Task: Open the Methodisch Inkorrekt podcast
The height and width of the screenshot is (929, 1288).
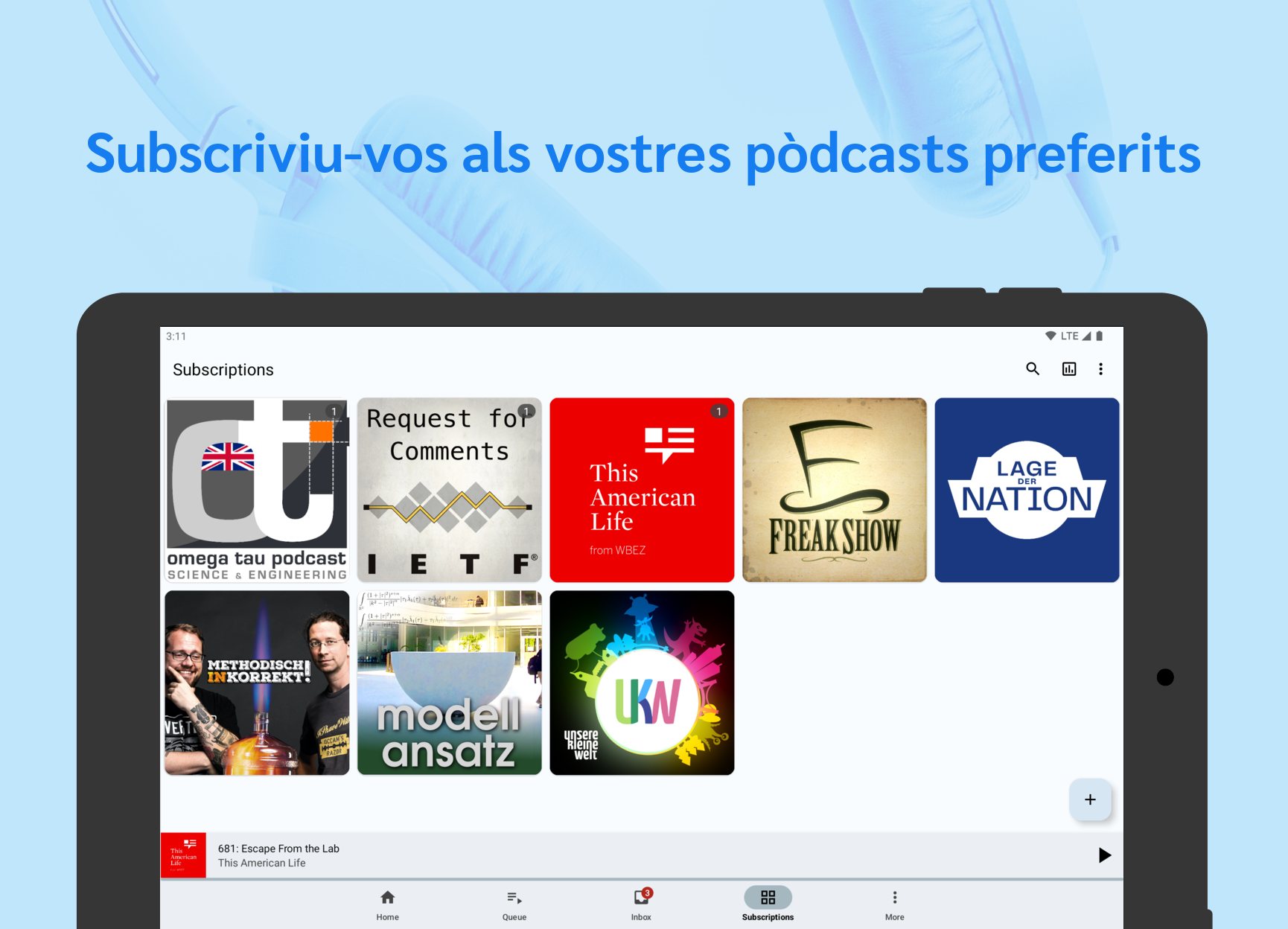Action: 257,683
